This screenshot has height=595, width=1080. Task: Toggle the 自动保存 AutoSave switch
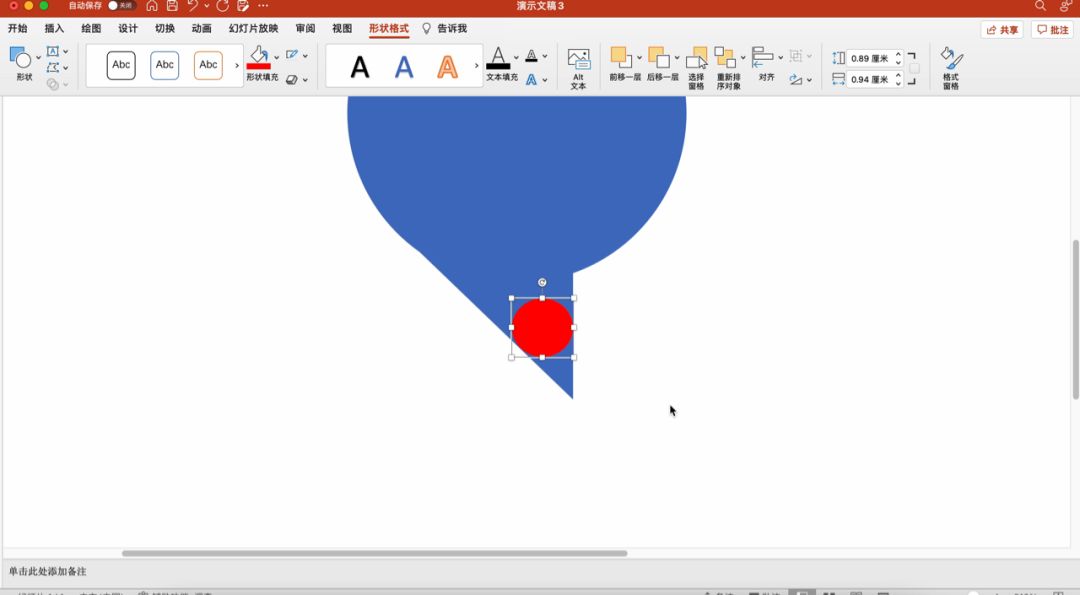[121, 6]
